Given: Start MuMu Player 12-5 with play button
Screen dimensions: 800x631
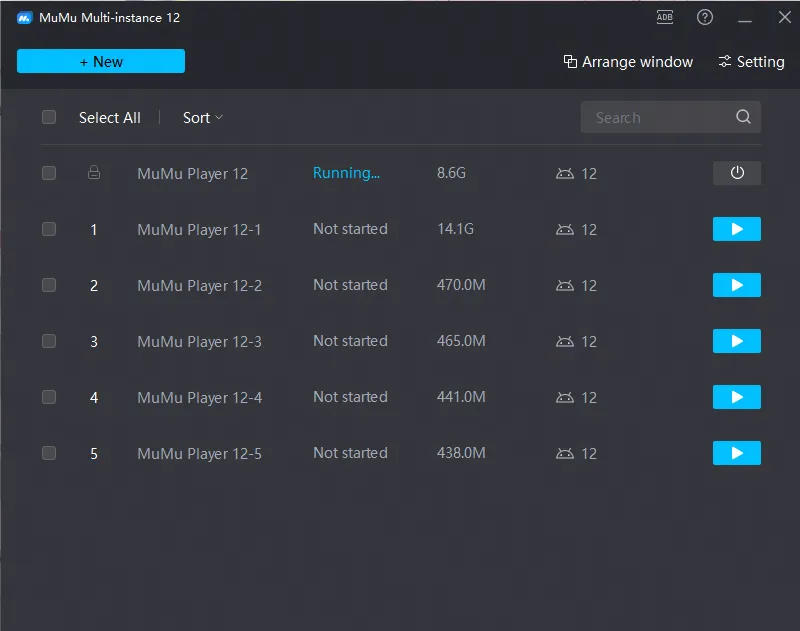Looking at the screenshot, I should (736, 453).
